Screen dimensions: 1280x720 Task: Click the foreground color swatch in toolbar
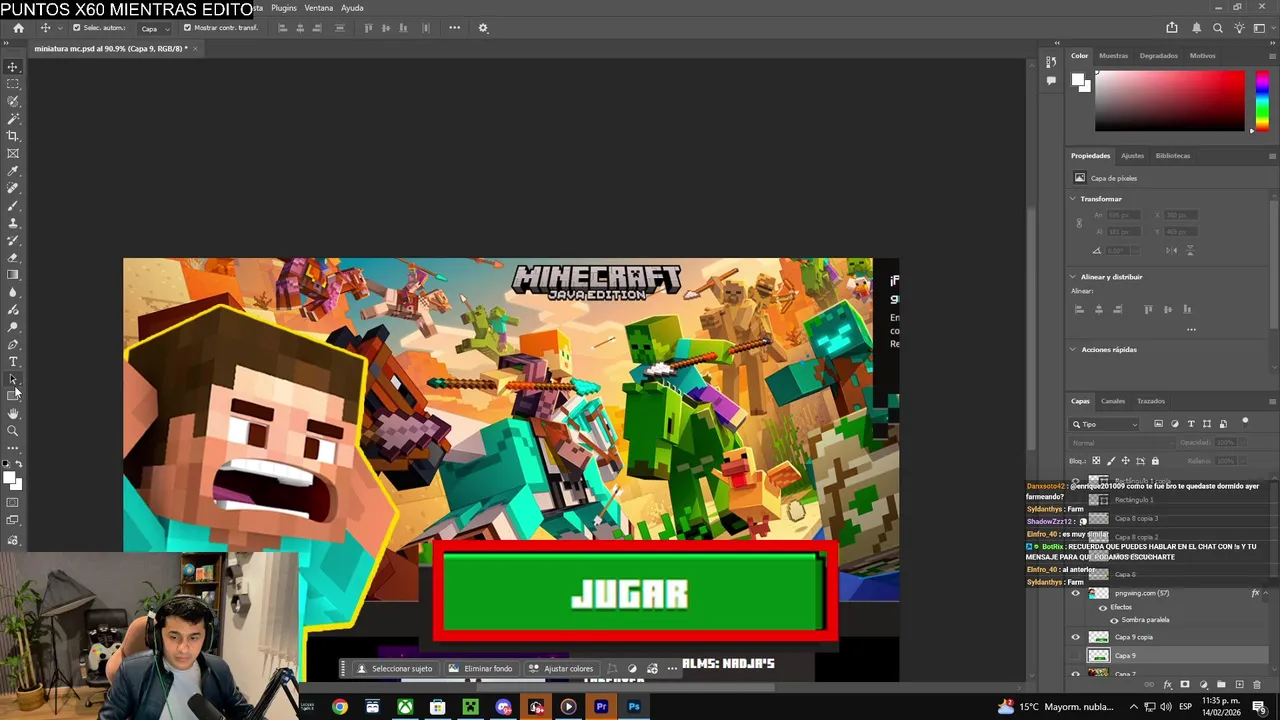[10, 479]
